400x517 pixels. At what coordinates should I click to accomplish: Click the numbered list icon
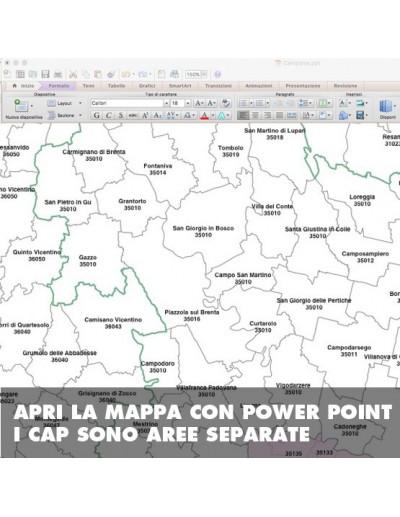click(x=259, y=103)
